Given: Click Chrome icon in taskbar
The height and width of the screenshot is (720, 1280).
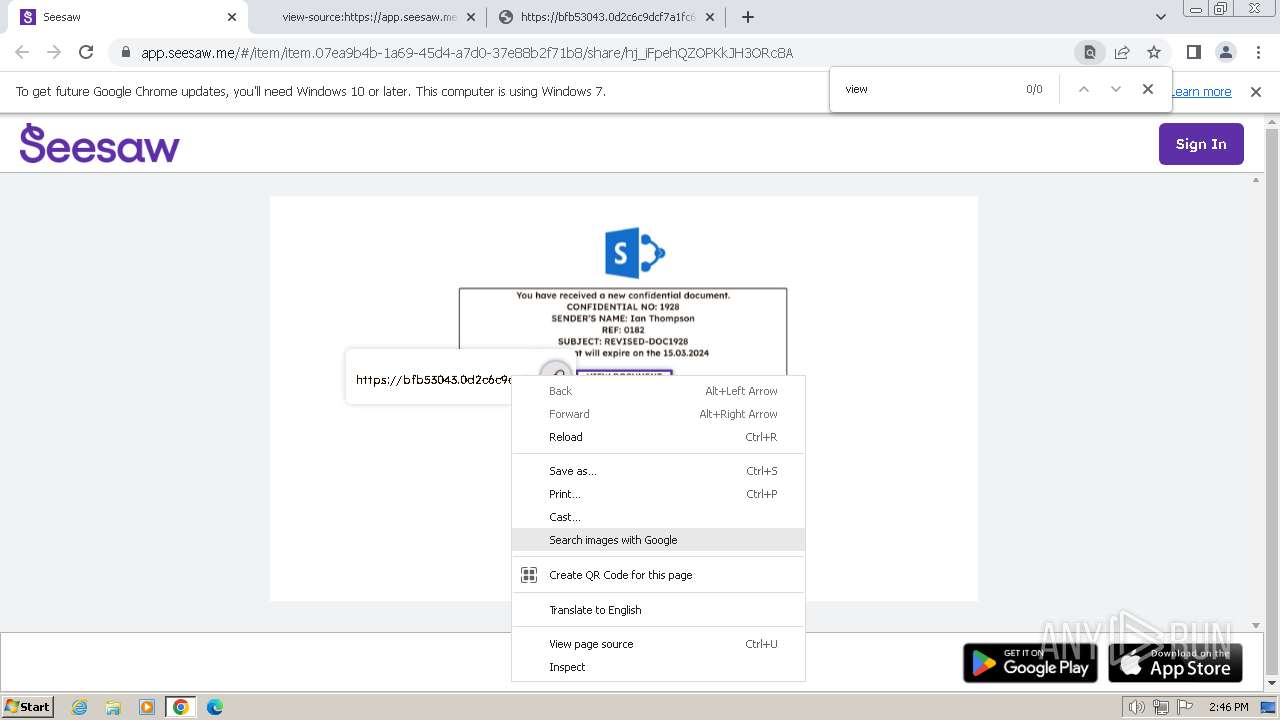Looking at the screenshot, I should point(181,707).
